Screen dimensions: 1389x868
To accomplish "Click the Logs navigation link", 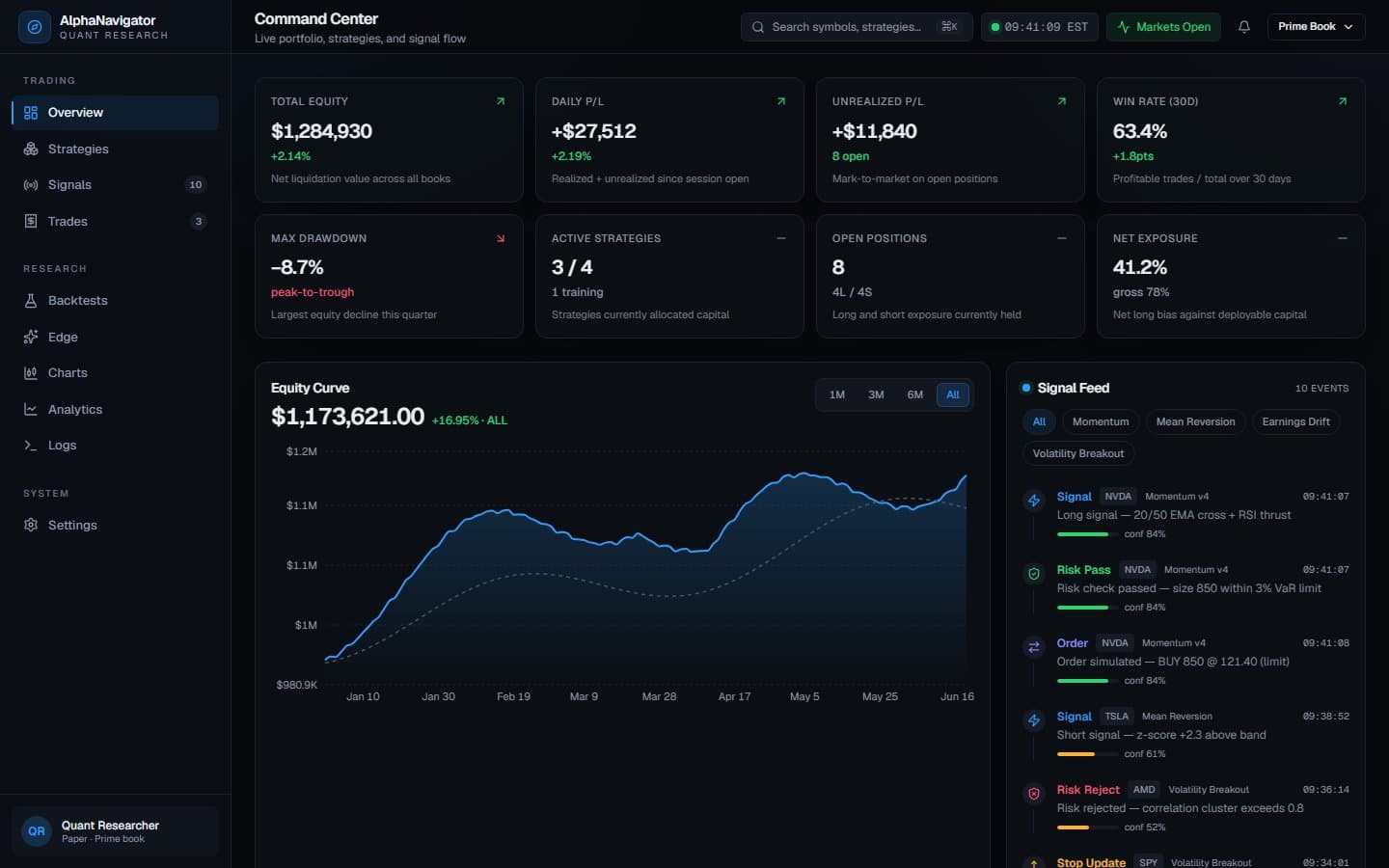I will pyautogui.click(x=115, y=446).
